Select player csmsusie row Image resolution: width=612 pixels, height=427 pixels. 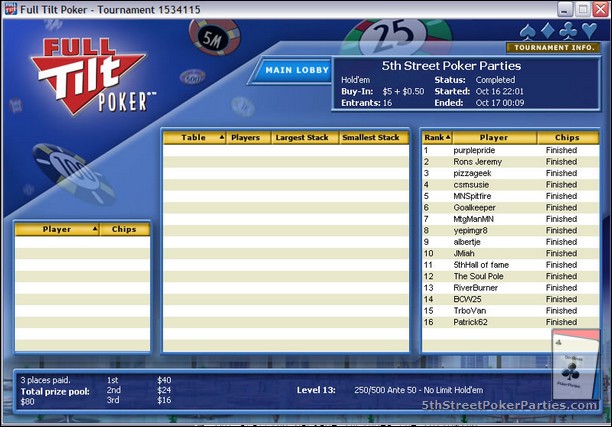pyautogui.click(x=511, y=185)
